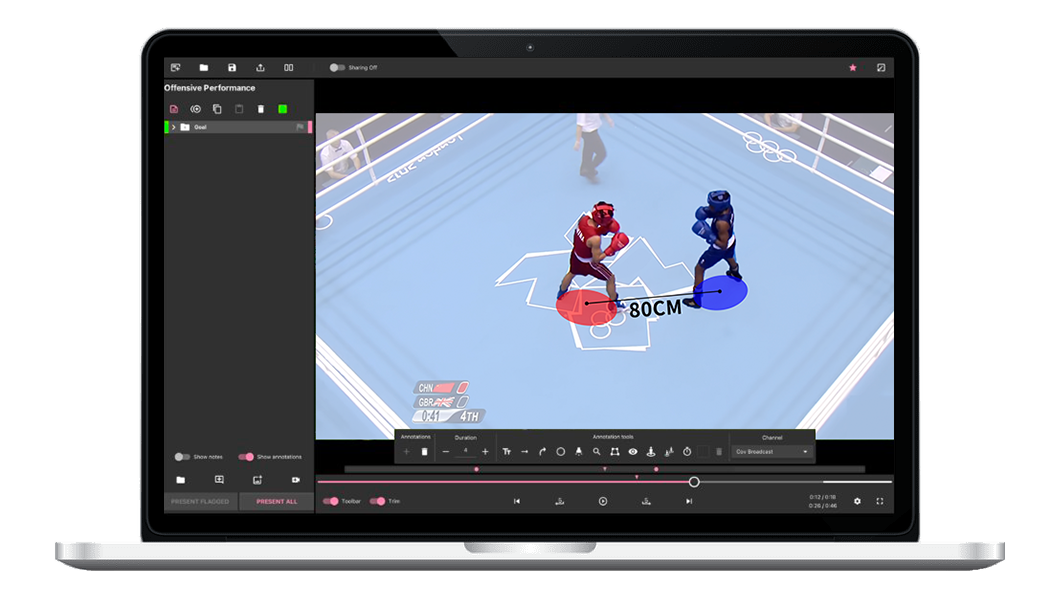Select the text annotation tool
The height and width of the screenshot is (596, 1045).
tap(506, 452)
